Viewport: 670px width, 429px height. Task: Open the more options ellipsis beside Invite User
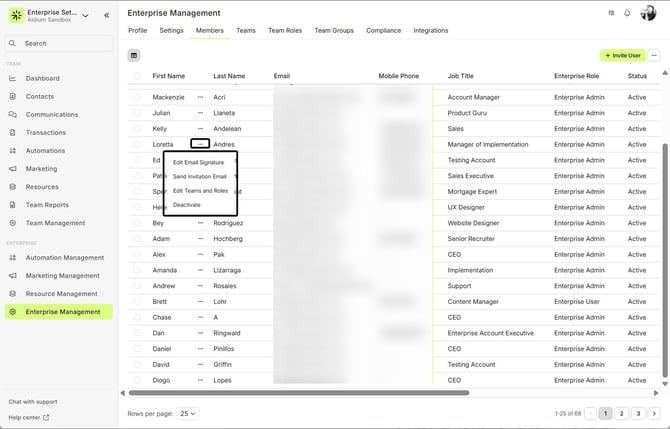[654, 55]
